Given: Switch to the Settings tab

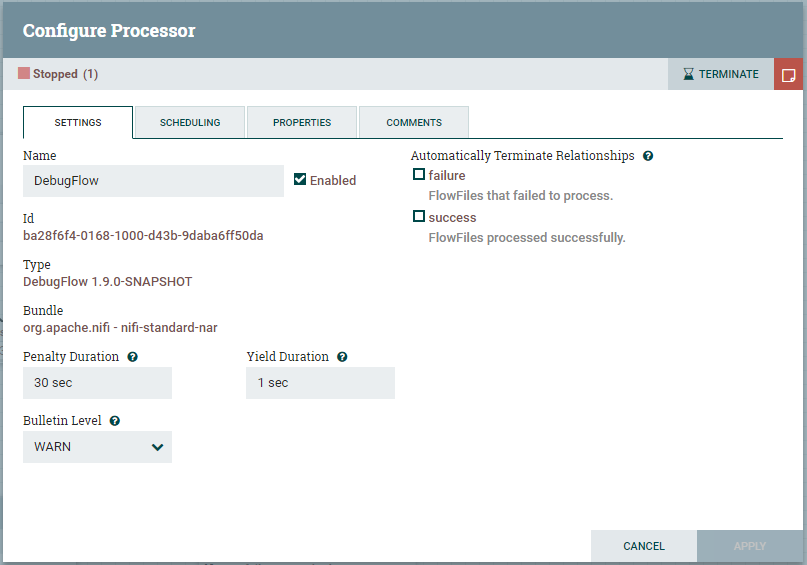Looking at the screenshot, I should [x=78, y=122].
